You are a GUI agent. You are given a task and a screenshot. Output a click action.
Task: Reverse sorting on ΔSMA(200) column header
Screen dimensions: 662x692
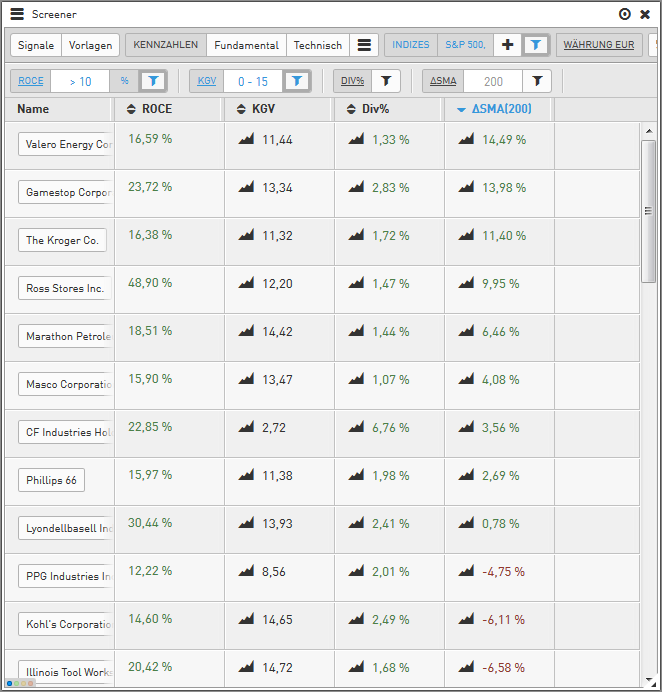(x=498, y=109)
